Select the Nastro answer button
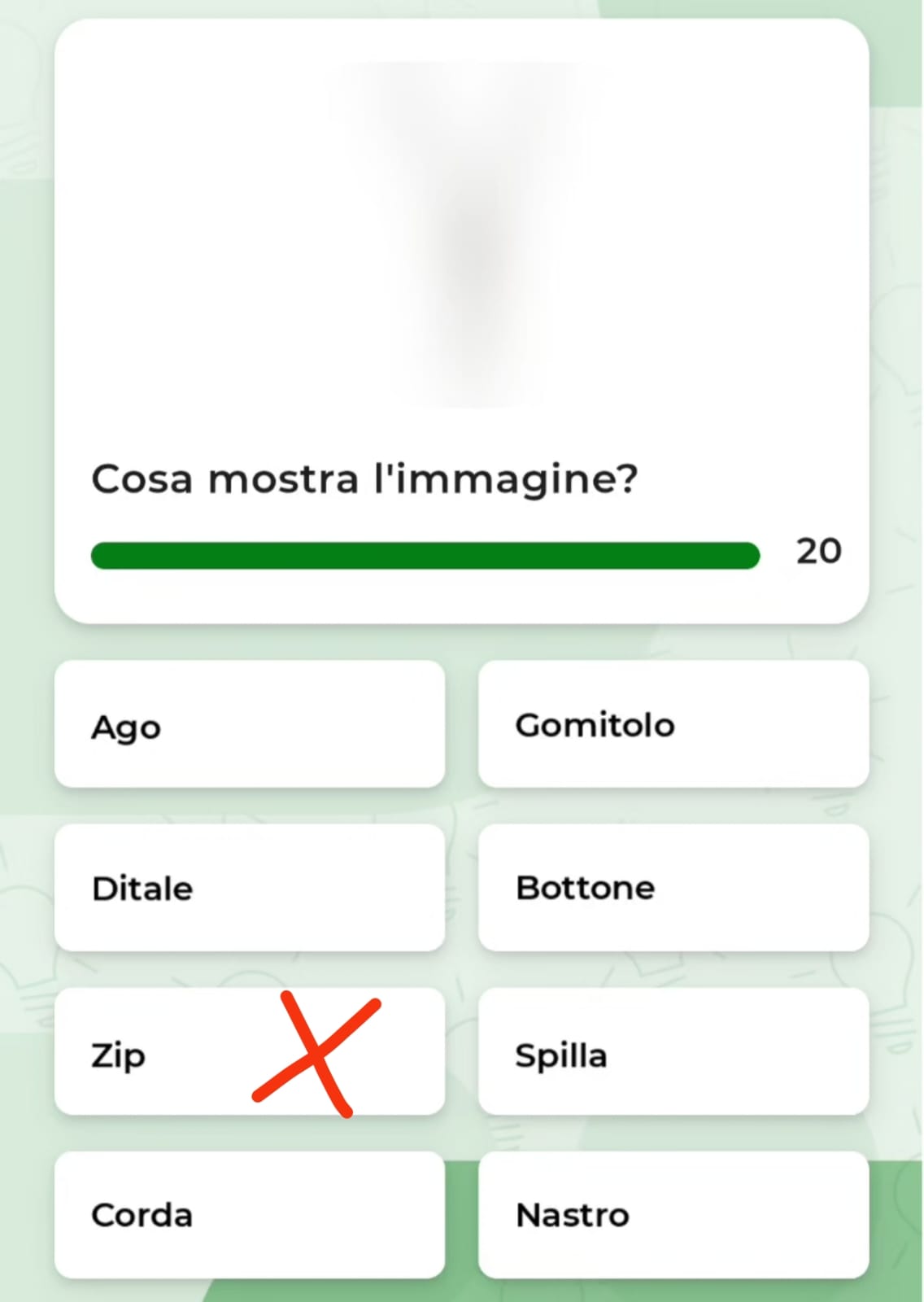 (x=673, y=1215)
